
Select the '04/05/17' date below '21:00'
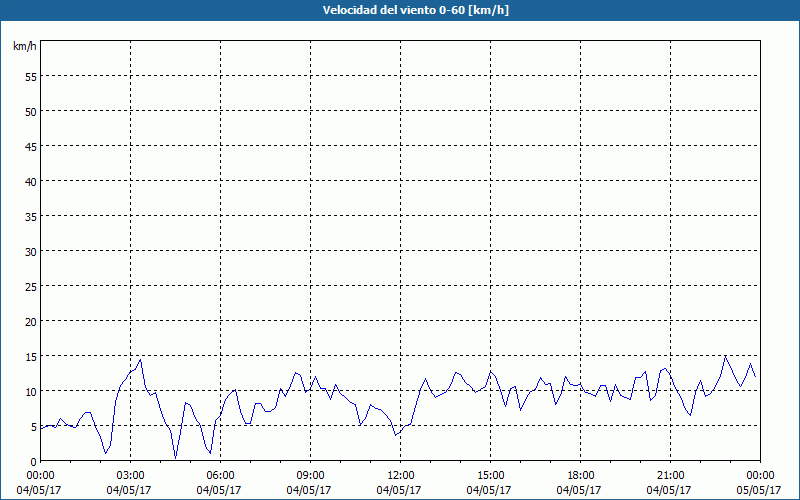[669, 490]
